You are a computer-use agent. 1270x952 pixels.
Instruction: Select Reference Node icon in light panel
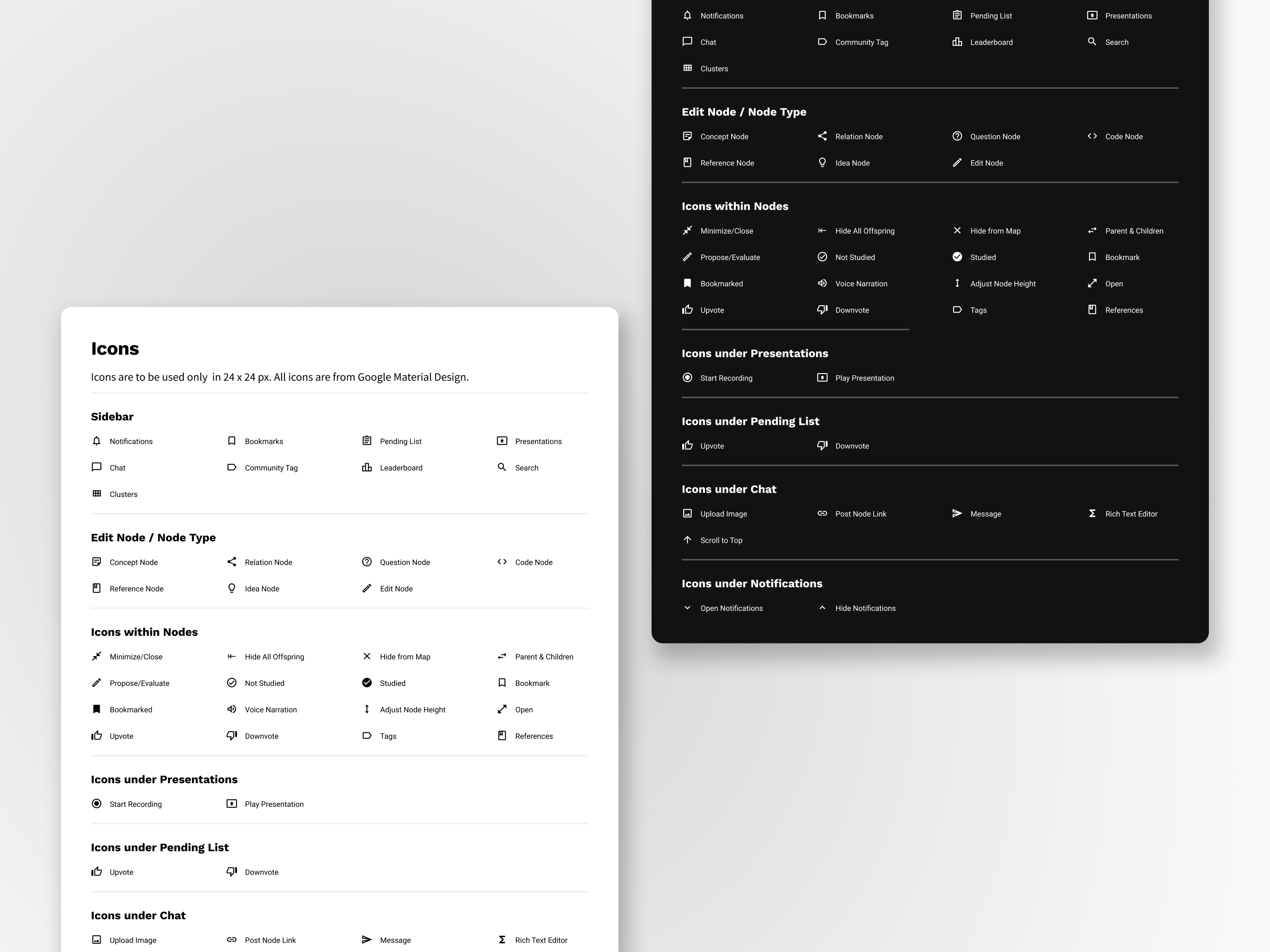click(x=96, y=588)
